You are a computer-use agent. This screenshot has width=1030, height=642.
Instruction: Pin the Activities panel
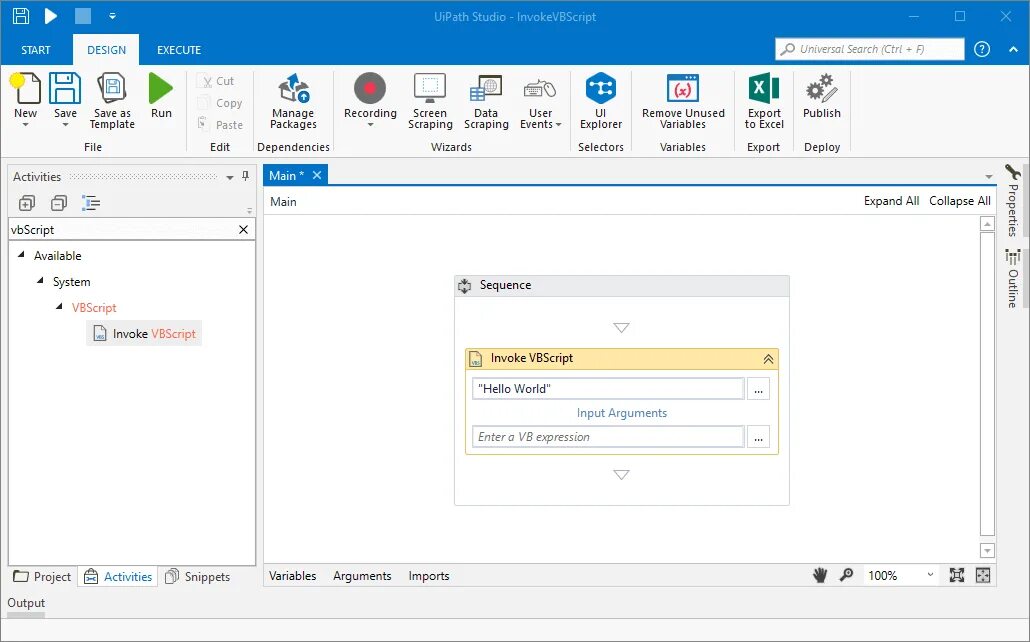click(246, 176)
